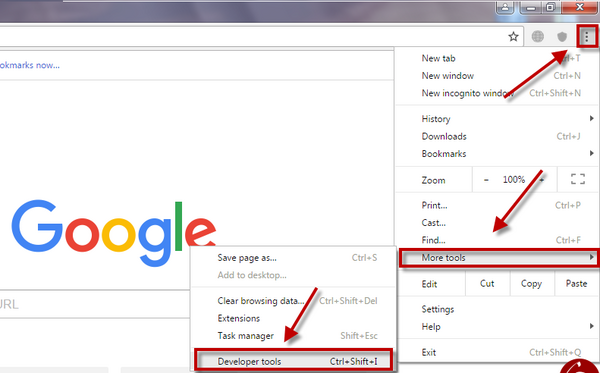The image size is (600, 373).
Task: Toggle fullscreen mode icon in Zoom row
Action: pos(578,179)
